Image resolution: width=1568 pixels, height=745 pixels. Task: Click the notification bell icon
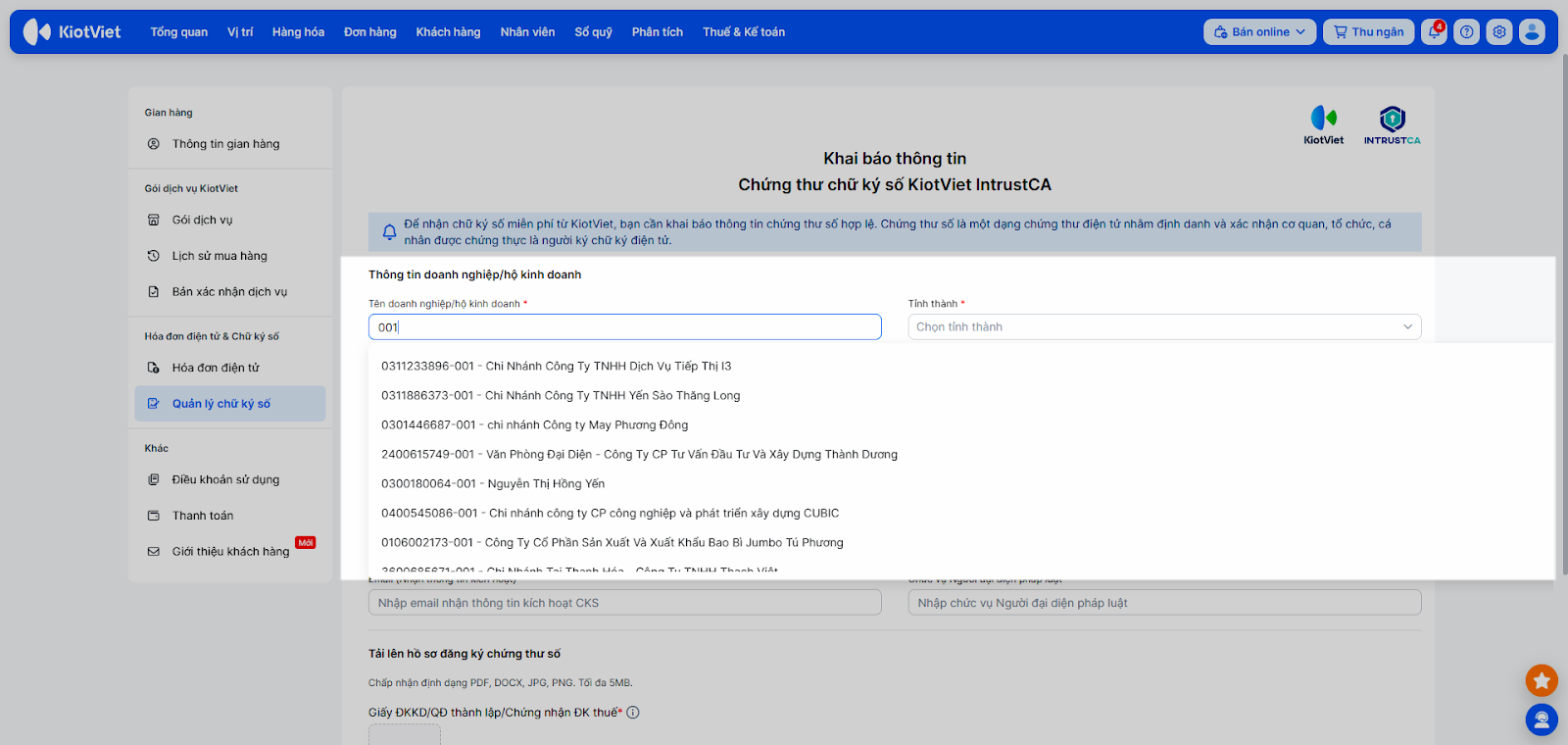tap(1434, 32)
